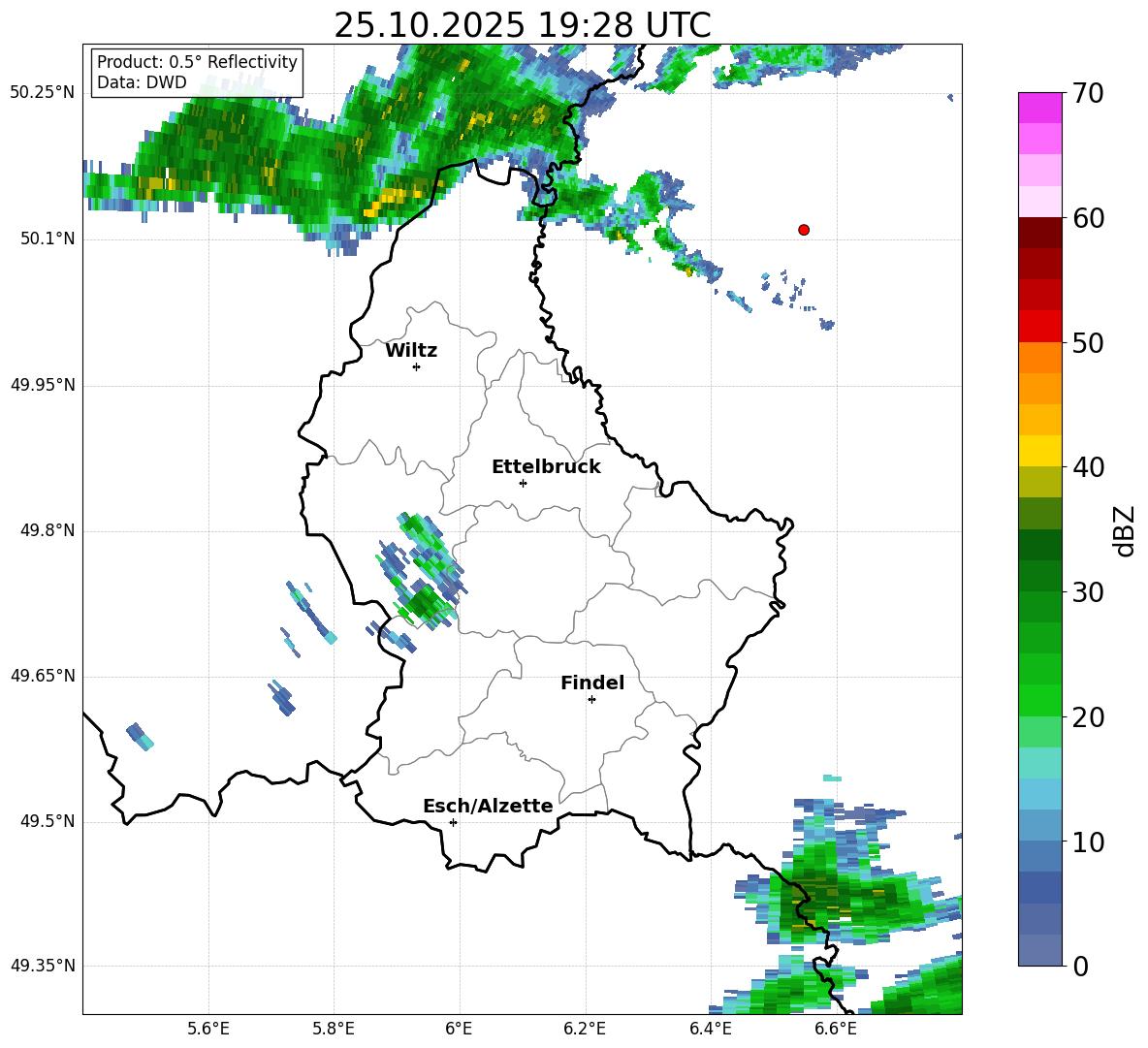Click the 49.35°N latitude label
Viewport: 1148px width, 1048px height.
tap(43, 966)
